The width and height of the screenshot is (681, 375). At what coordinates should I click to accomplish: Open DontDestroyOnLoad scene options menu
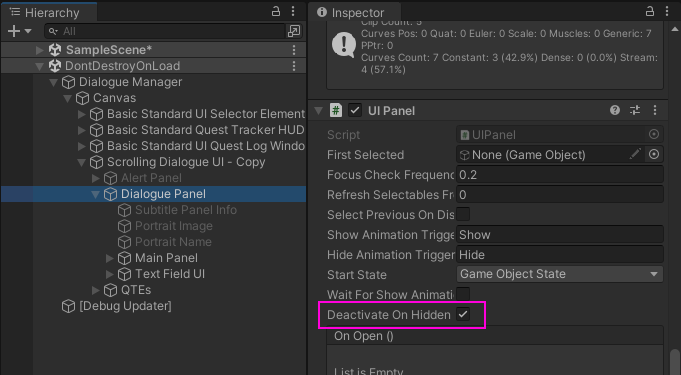tap(294, 66)
